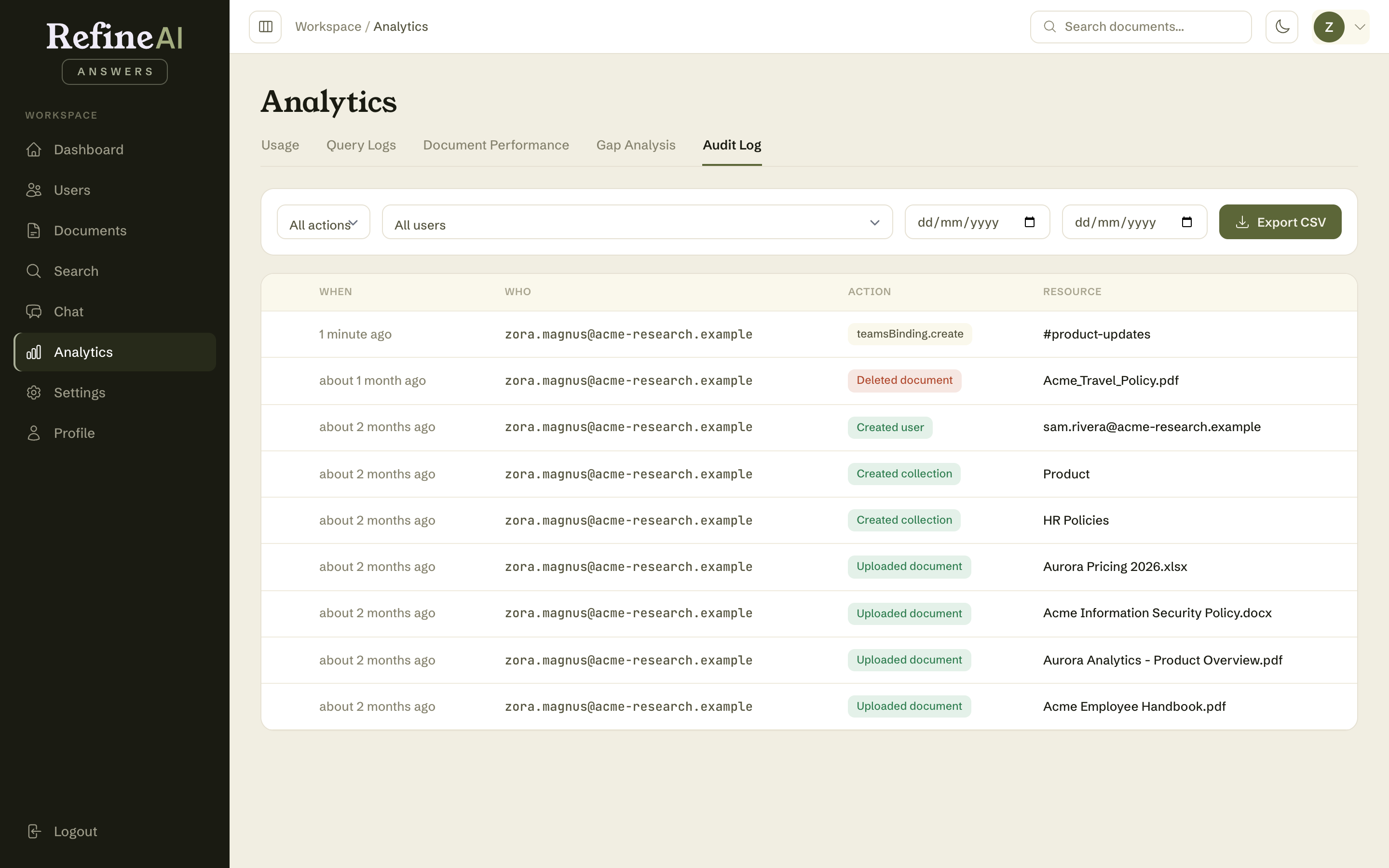Viewport: 1389px width, 868px height.
Task: Go to Users page
Action: tap(115, 190)
